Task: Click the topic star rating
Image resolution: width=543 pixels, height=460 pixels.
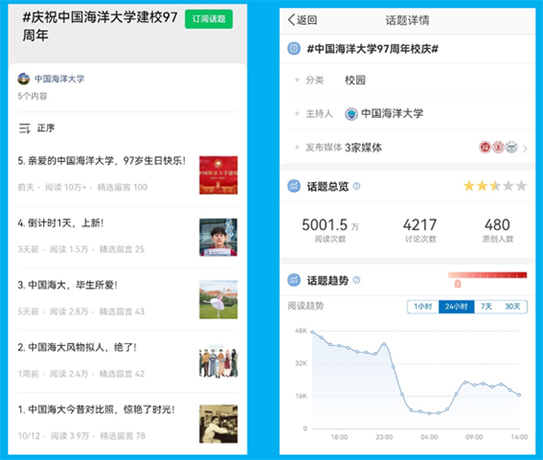Action: (495, 186)
